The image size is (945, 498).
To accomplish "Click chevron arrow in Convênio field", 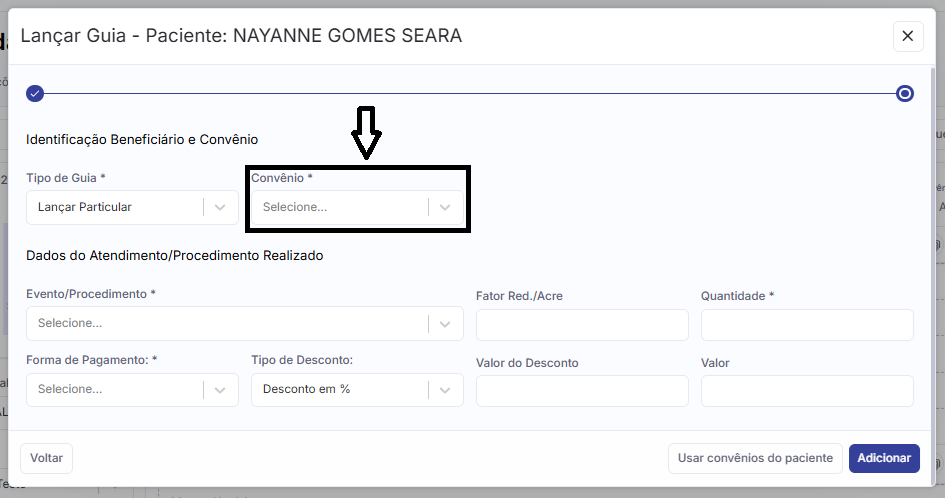I will [x=445, y=207].
